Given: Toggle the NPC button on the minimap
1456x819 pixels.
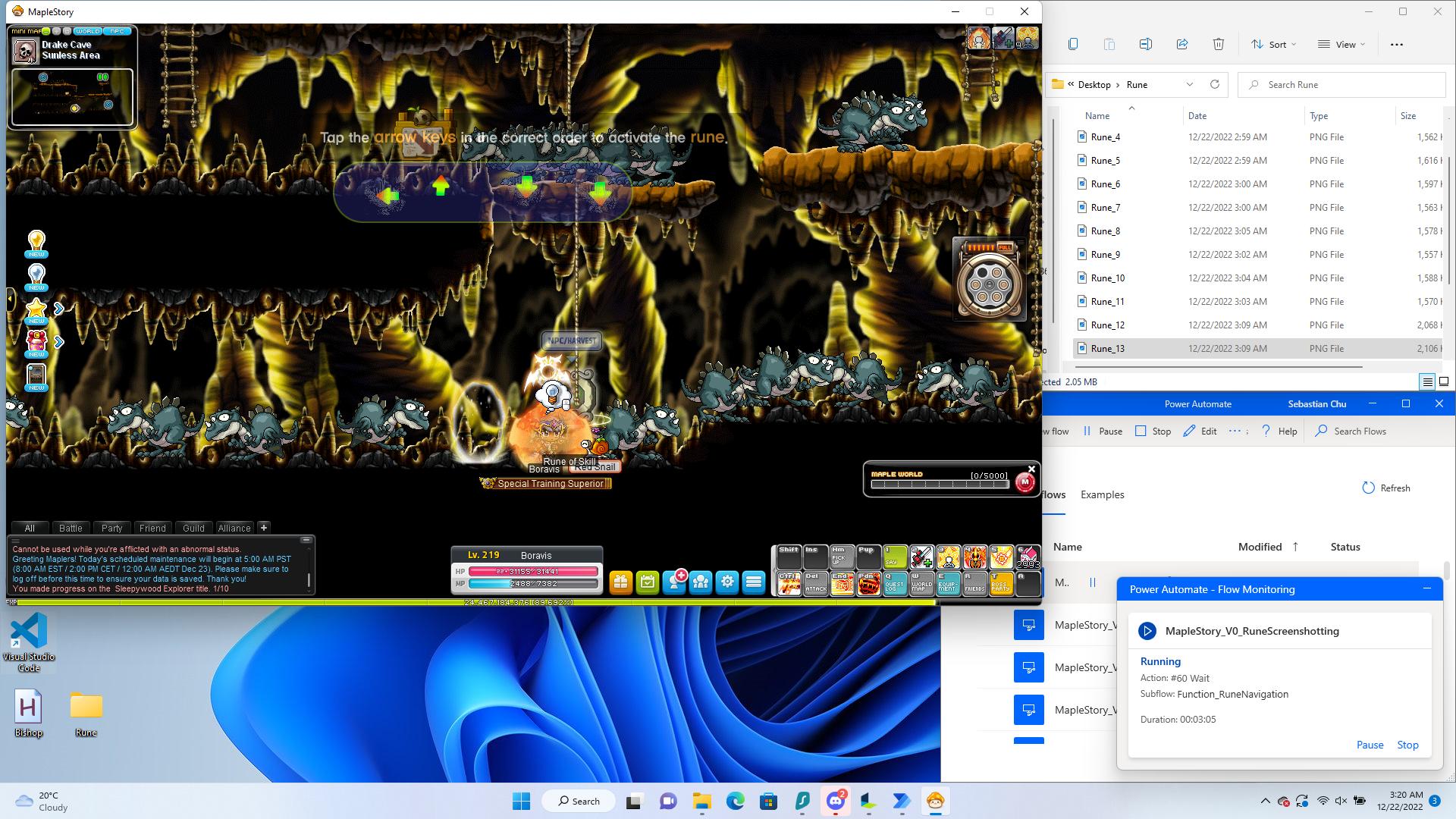Looking at the screenshot, I should (118, 31).
